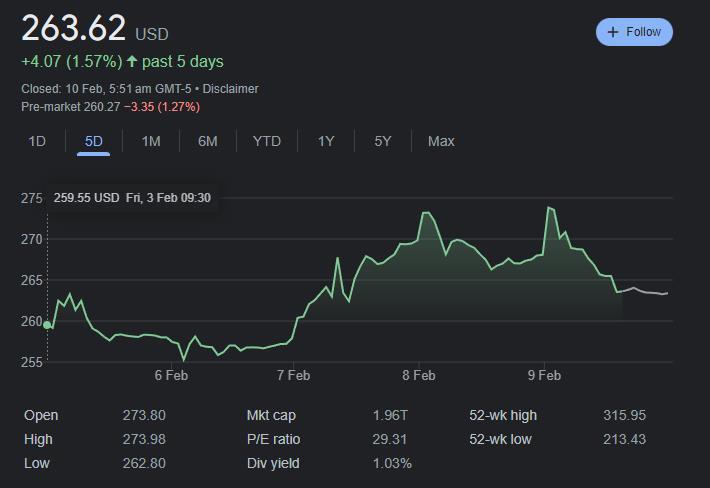Show the 1M chart view
This screenshot has width=710, height=488.
pos(151,141)
